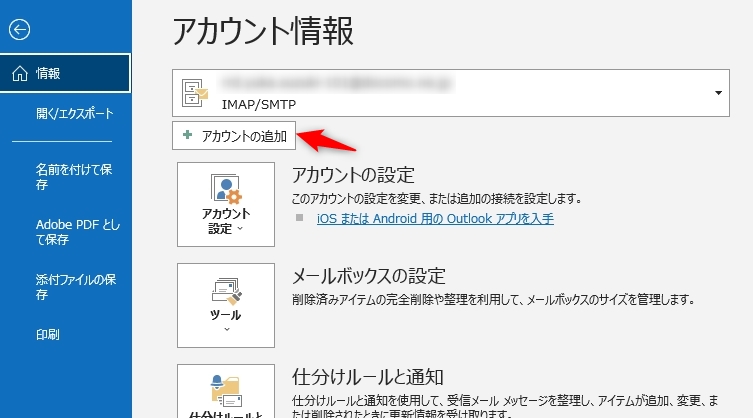
Task: Click the home icon beside 情報
Action: pos(18,73)
